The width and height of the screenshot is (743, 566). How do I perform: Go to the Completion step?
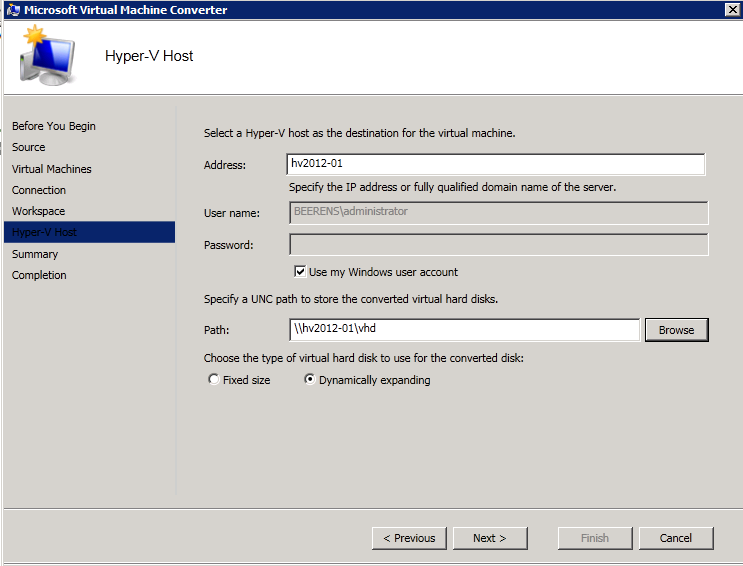click(39, 275)
